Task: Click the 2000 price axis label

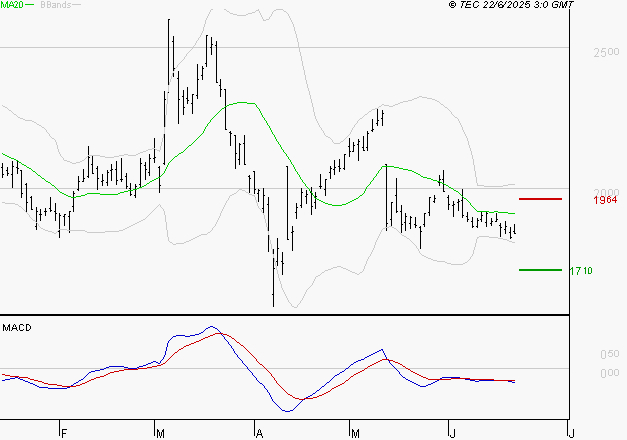Action: tap(606, 192)
